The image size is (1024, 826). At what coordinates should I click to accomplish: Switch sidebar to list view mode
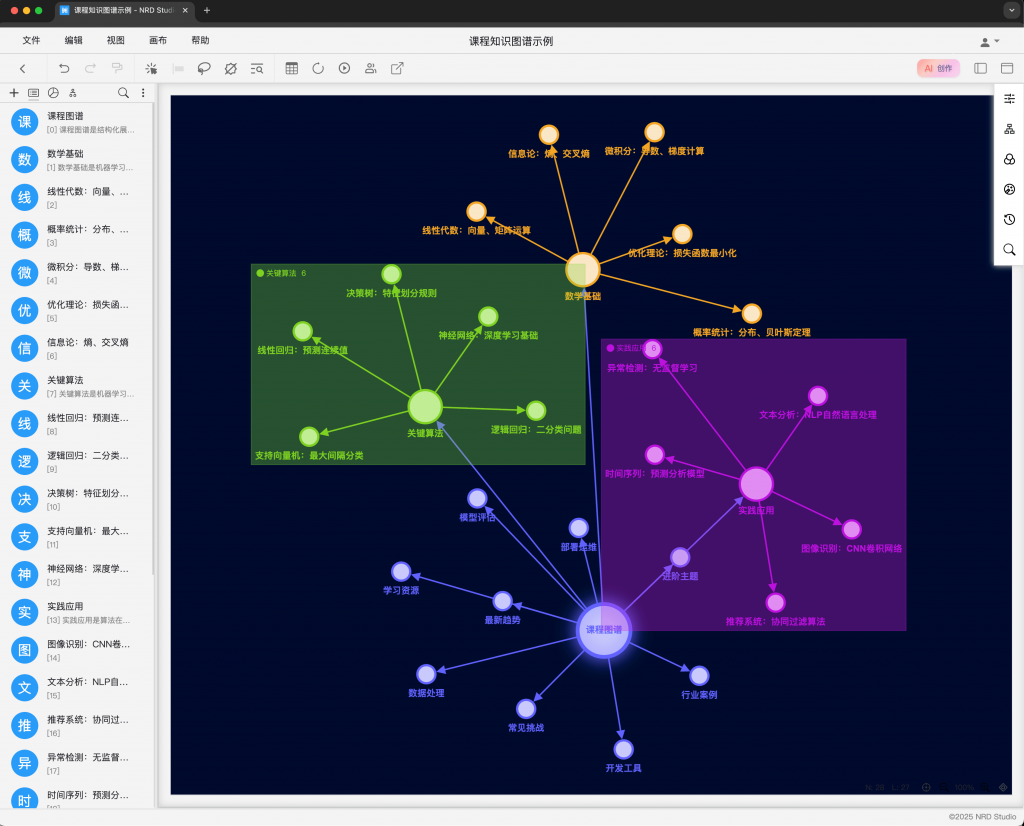34,93
